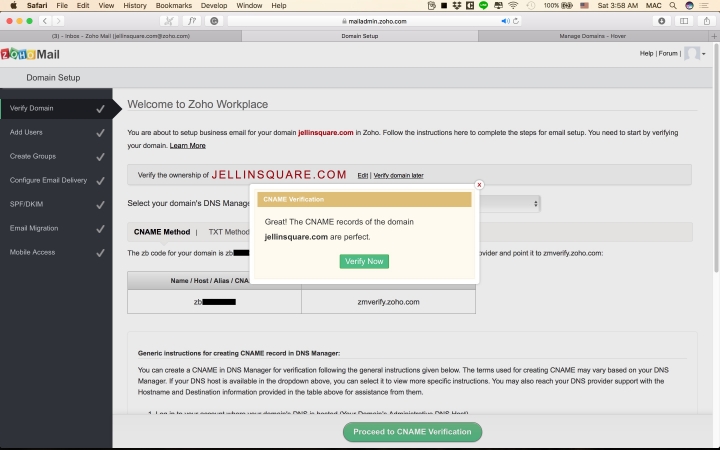Image resolution: width=720 pixels, height=450 pixels.
Task: Click Safari share icon
Action: point(706,21)
